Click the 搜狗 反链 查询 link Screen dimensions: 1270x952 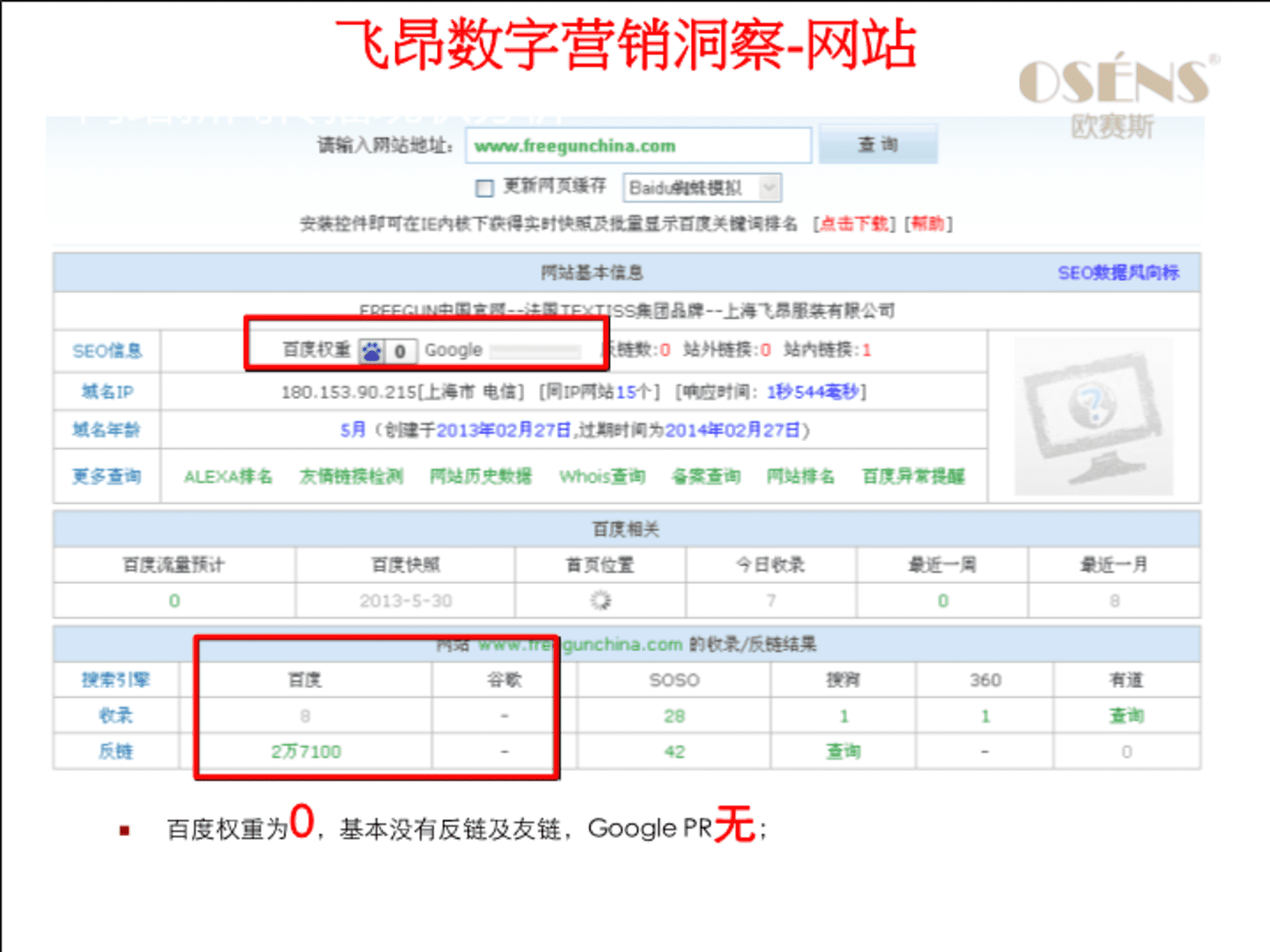pos(843,751)
